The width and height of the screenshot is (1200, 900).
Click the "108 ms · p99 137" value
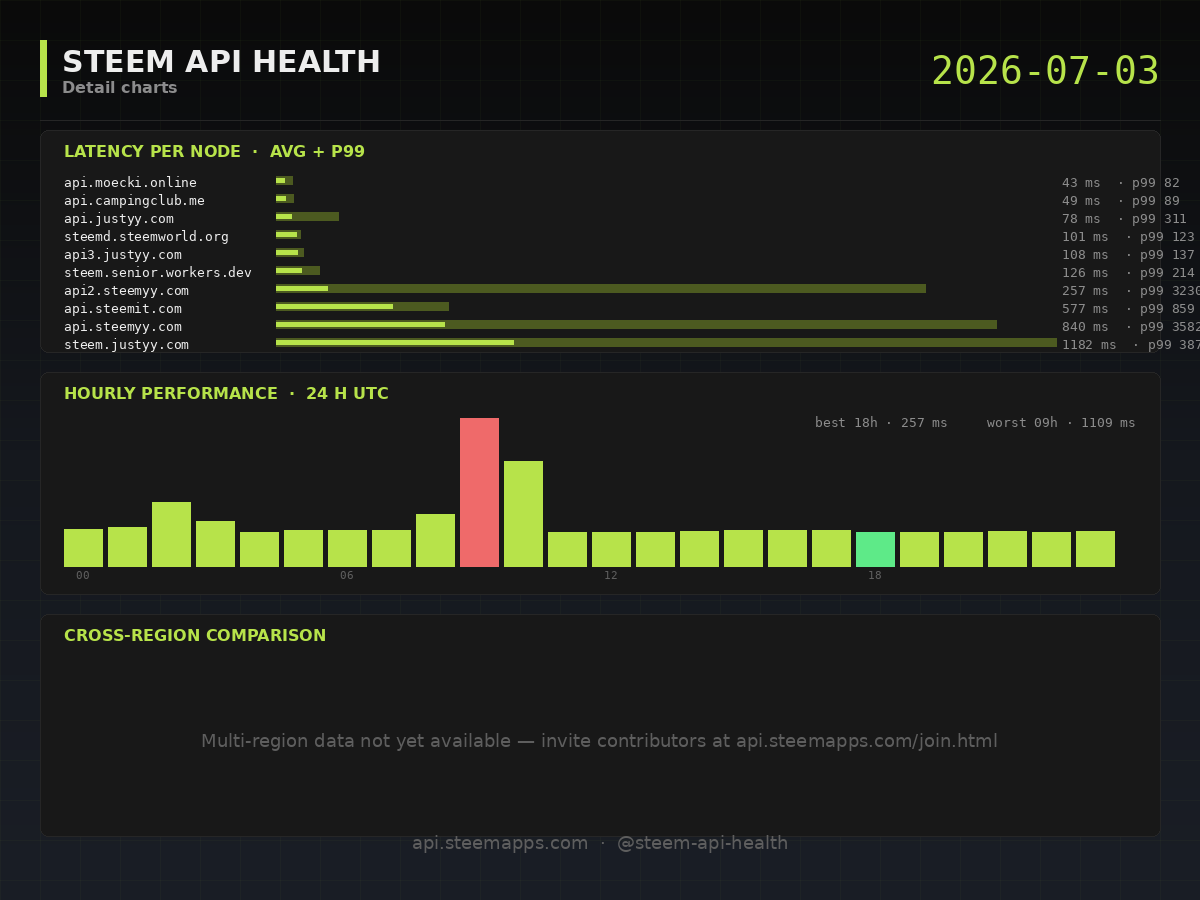click(1128, 255)
